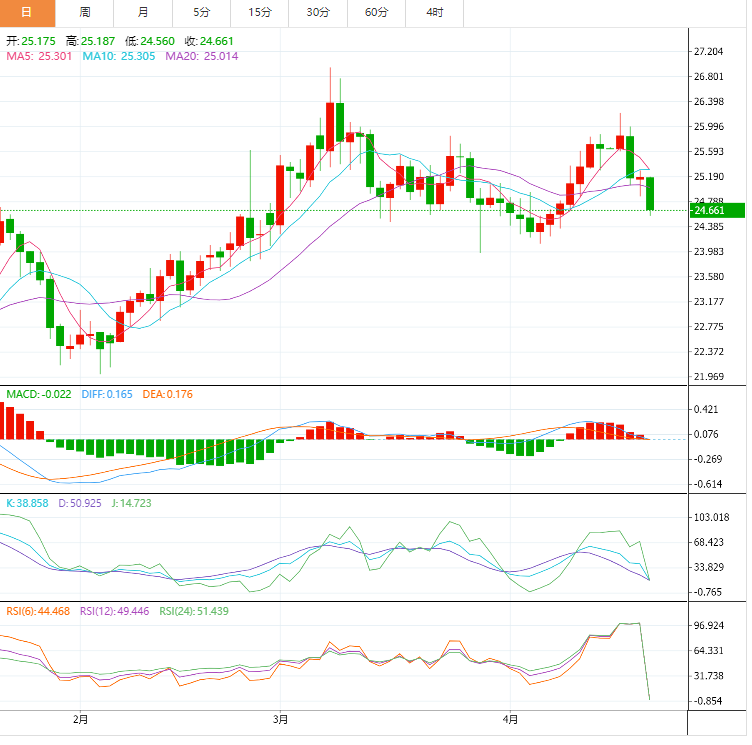Click the -0.854 RSI axis label
Screen dimensions: 752x745
point(707,701)
